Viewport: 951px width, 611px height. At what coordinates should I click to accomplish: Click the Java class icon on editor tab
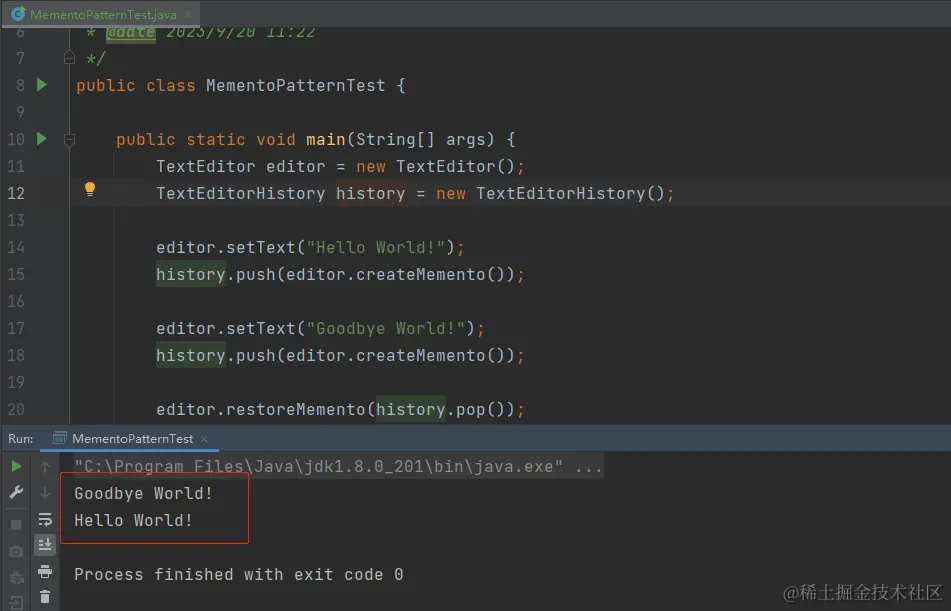coord(18,13)
